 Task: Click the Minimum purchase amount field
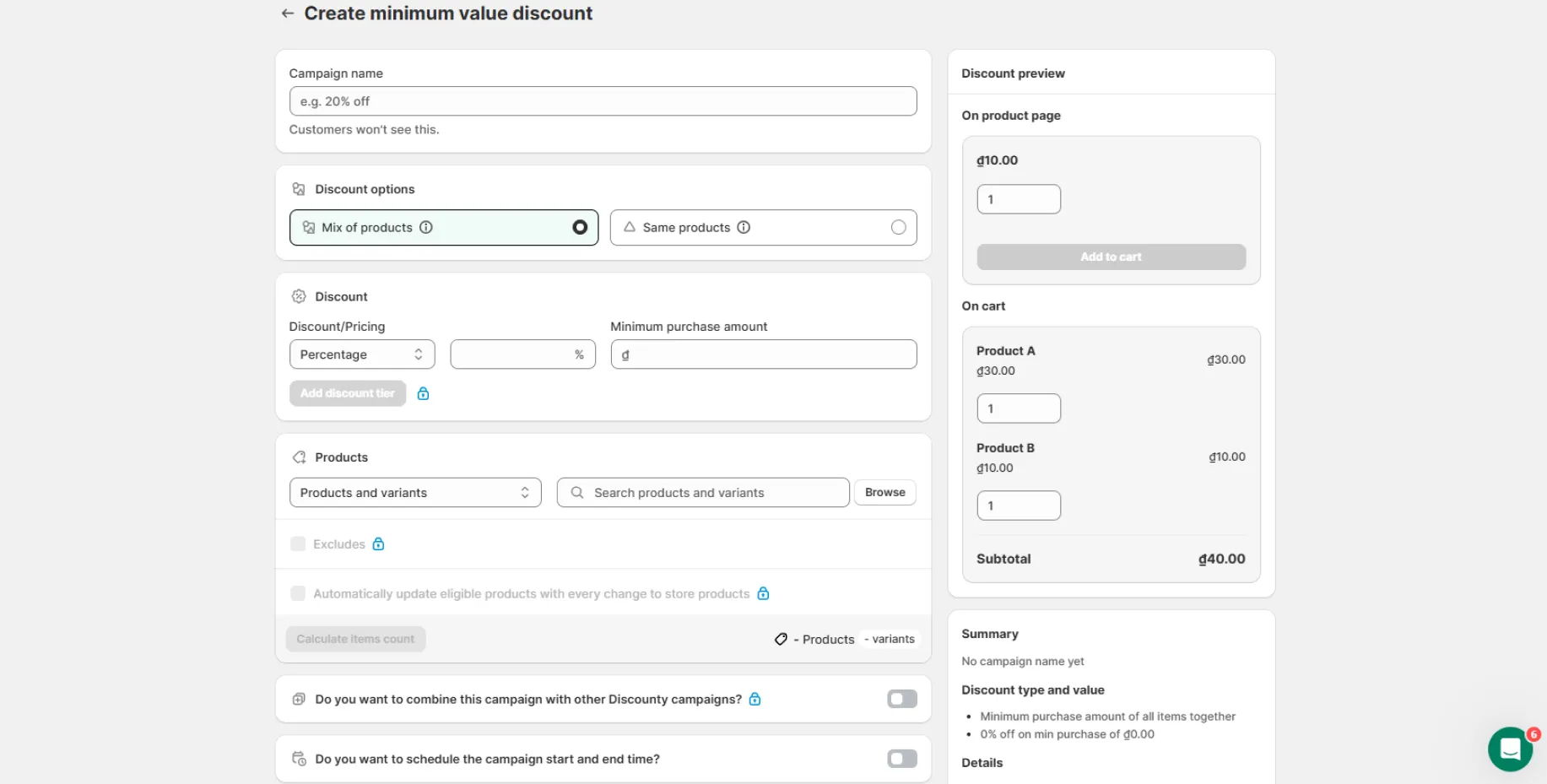[764, 354]
